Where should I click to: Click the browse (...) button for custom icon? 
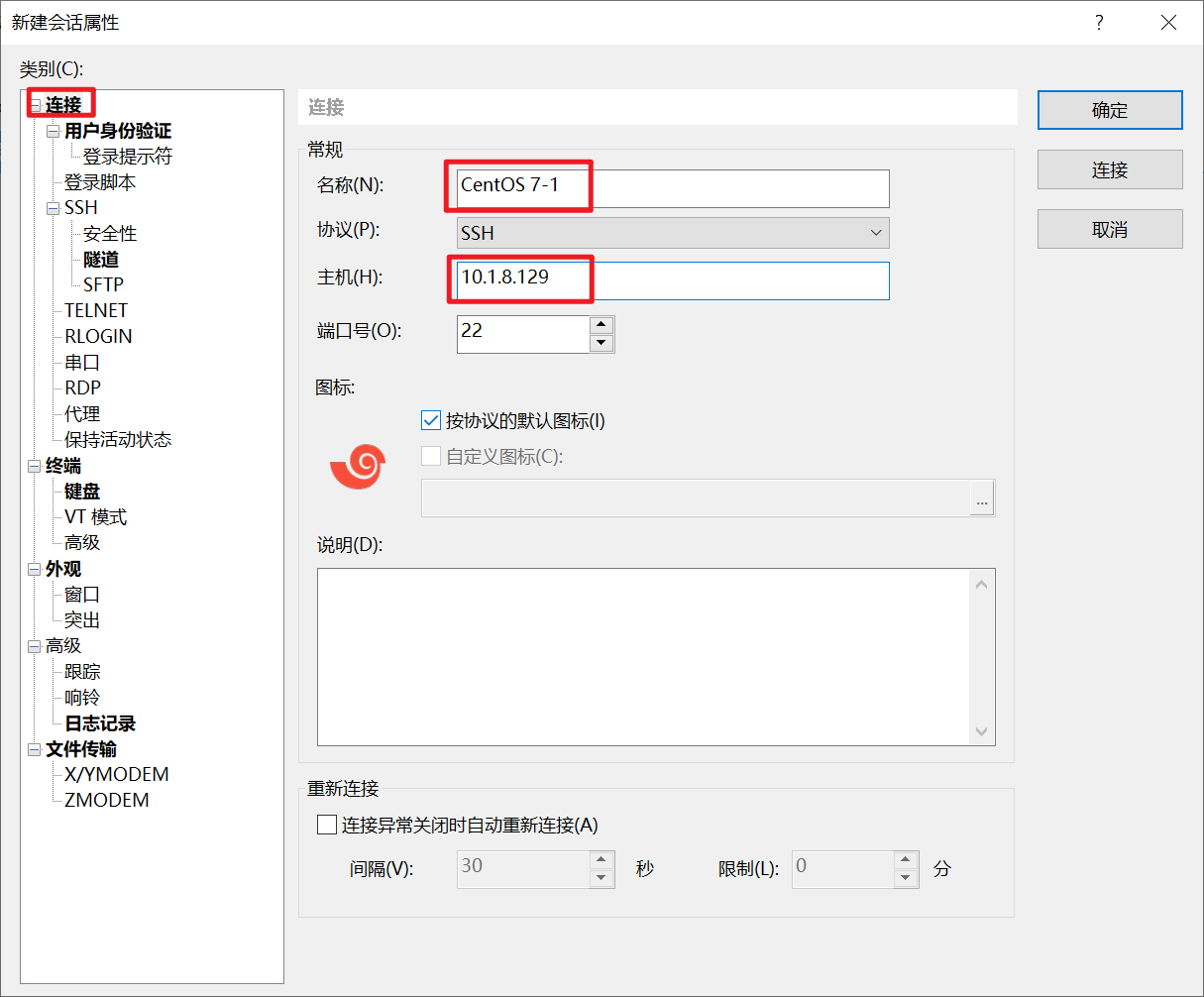982,498
